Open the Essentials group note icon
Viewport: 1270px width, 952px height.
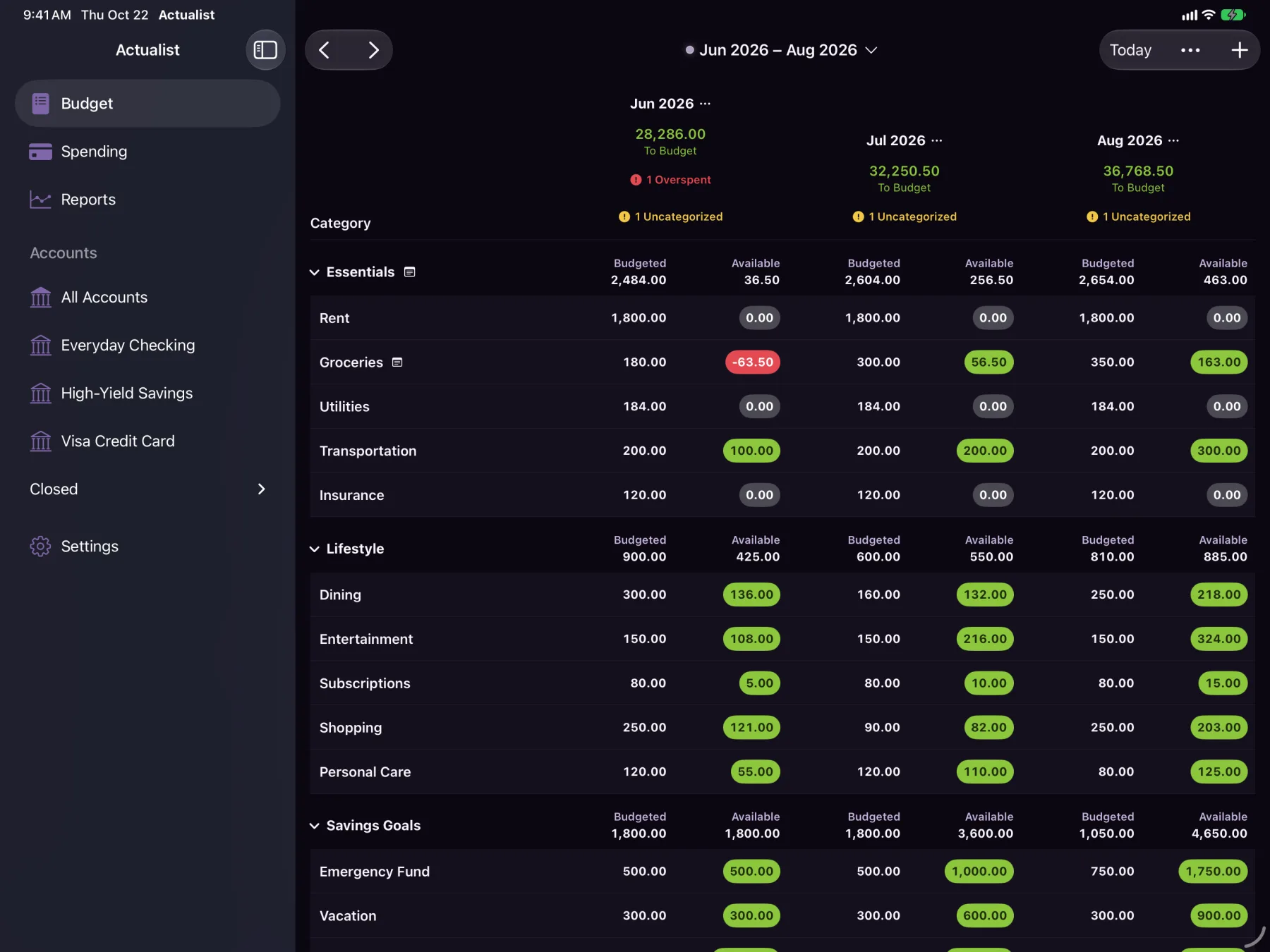pos(409,272)
